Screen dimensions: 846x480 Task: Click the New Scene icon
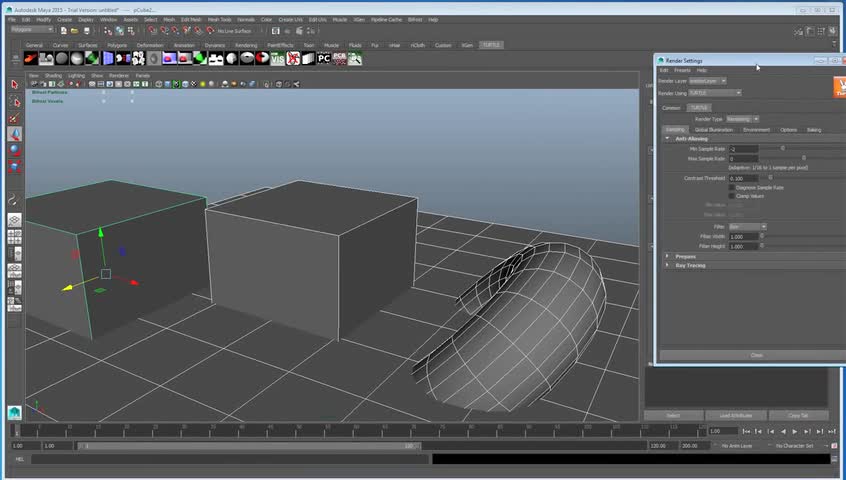tap(64, 31)
